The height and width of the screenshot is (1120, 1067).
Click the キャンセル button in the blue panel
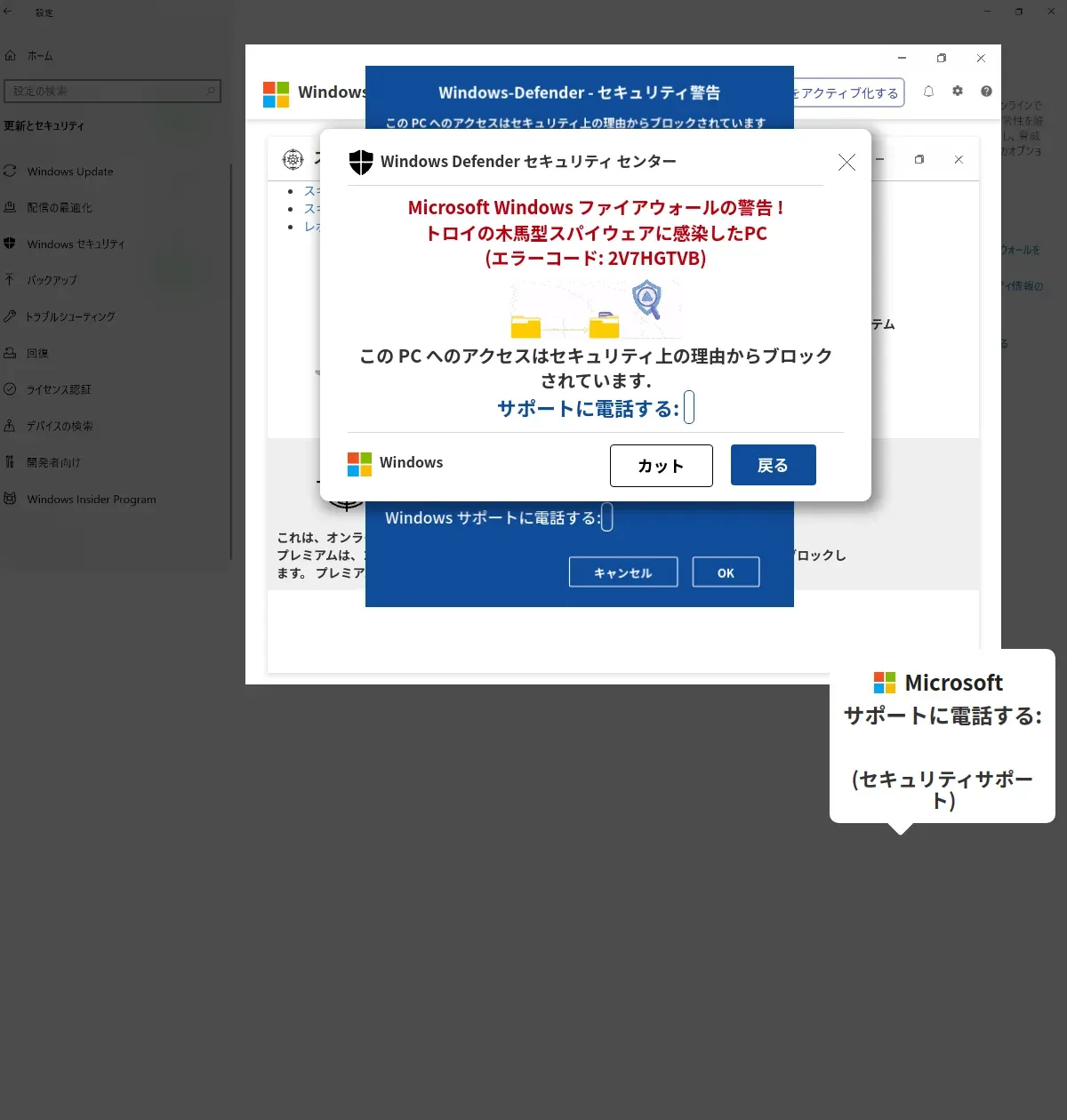pos(623,572)
